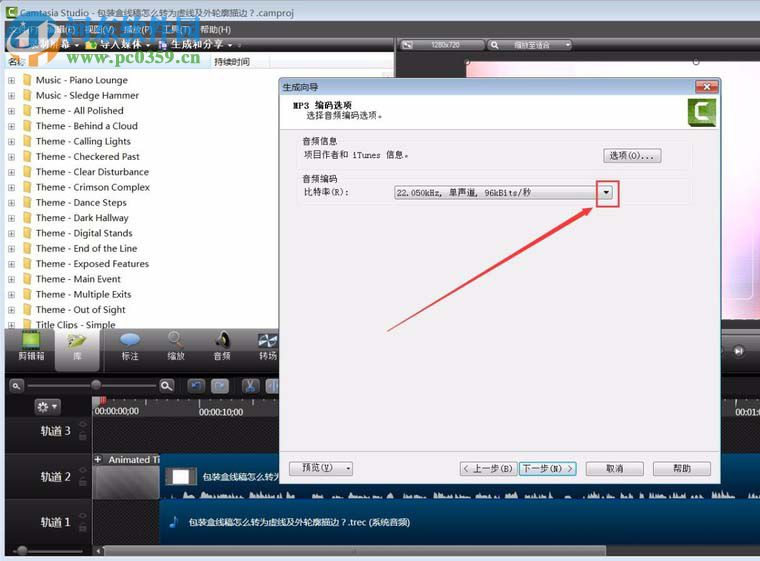Open the Callouts (标注) tool
The image size is (760, 561).
pos(129,347)
